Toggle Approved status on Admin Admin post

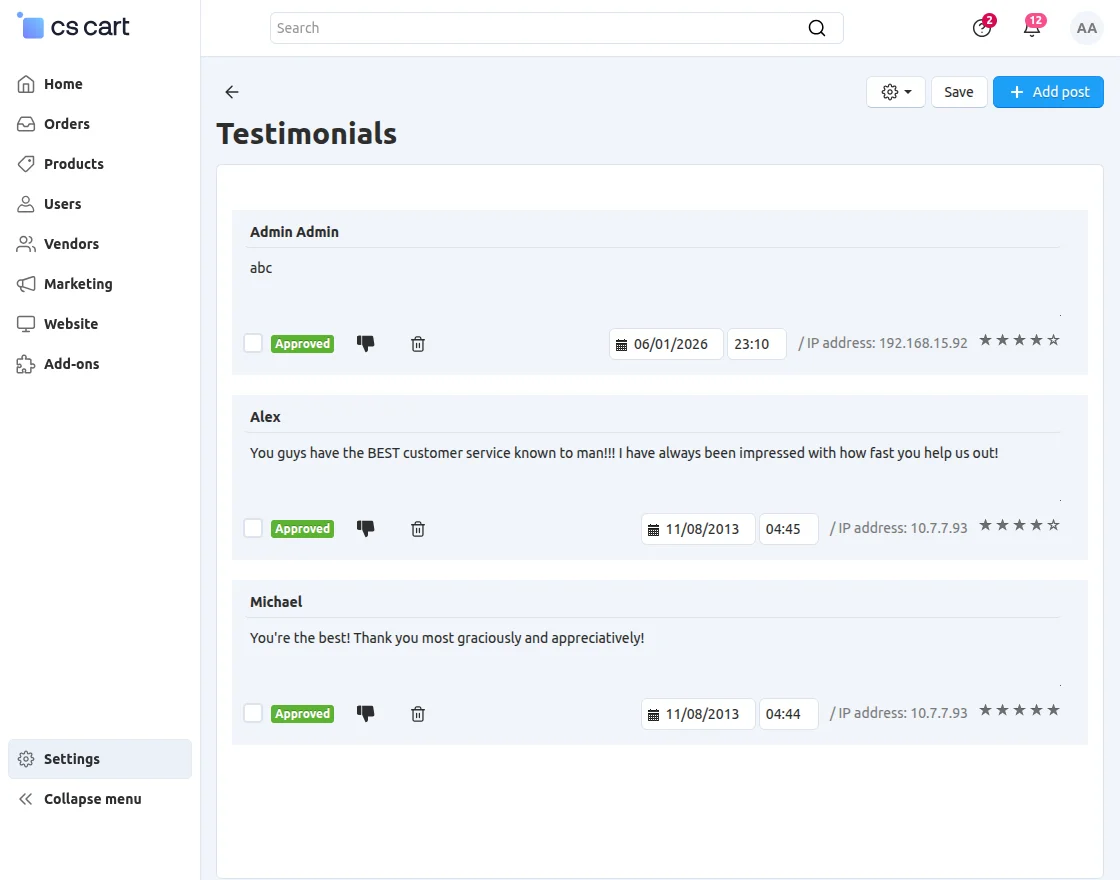(x=302, y=344)
